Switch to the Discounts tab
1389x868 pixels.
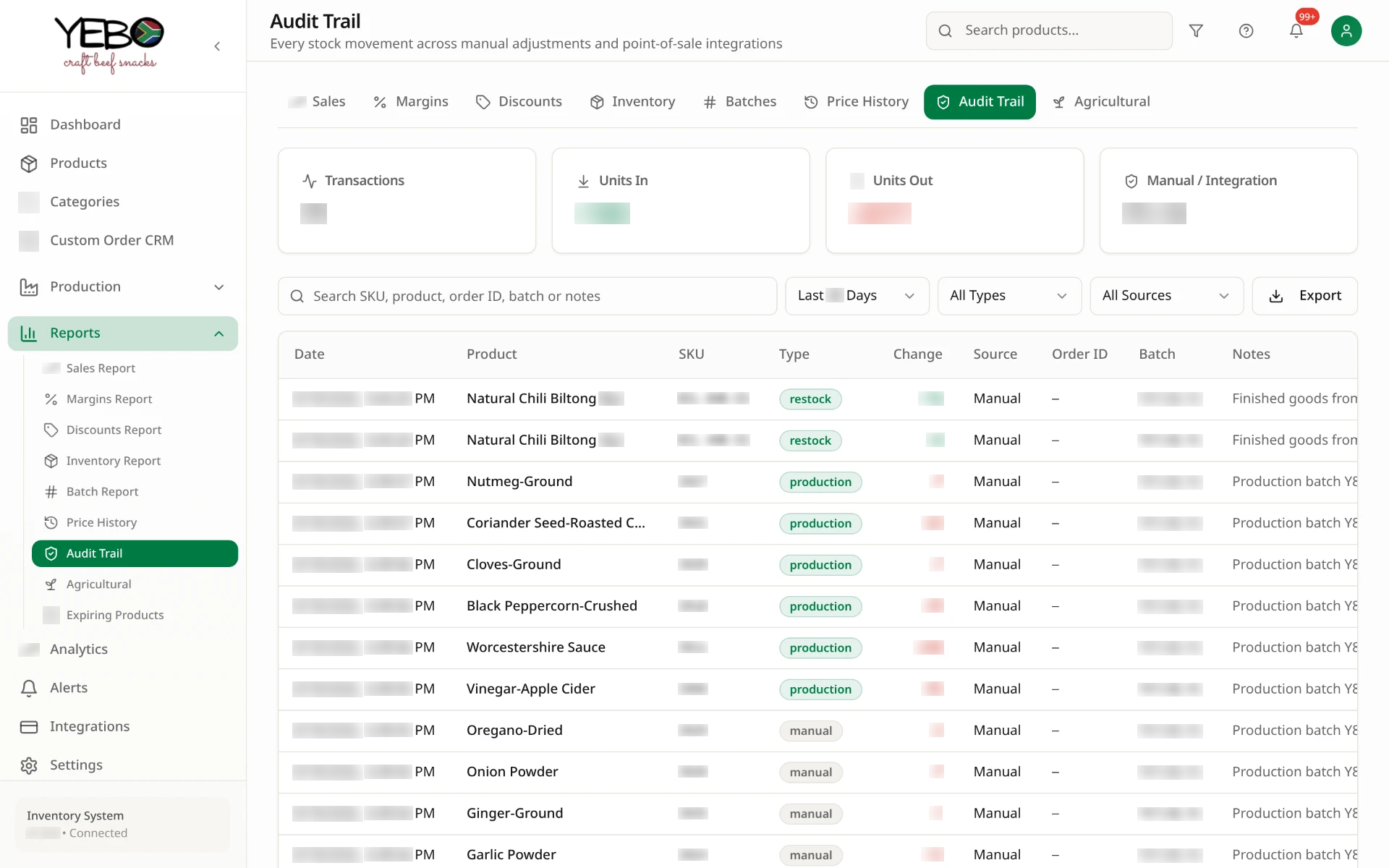pyautogui.click(x=519, y=102)
